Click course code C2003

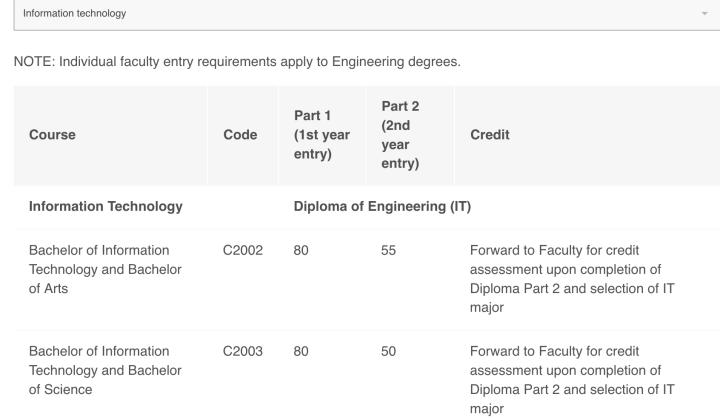(242, 352)
